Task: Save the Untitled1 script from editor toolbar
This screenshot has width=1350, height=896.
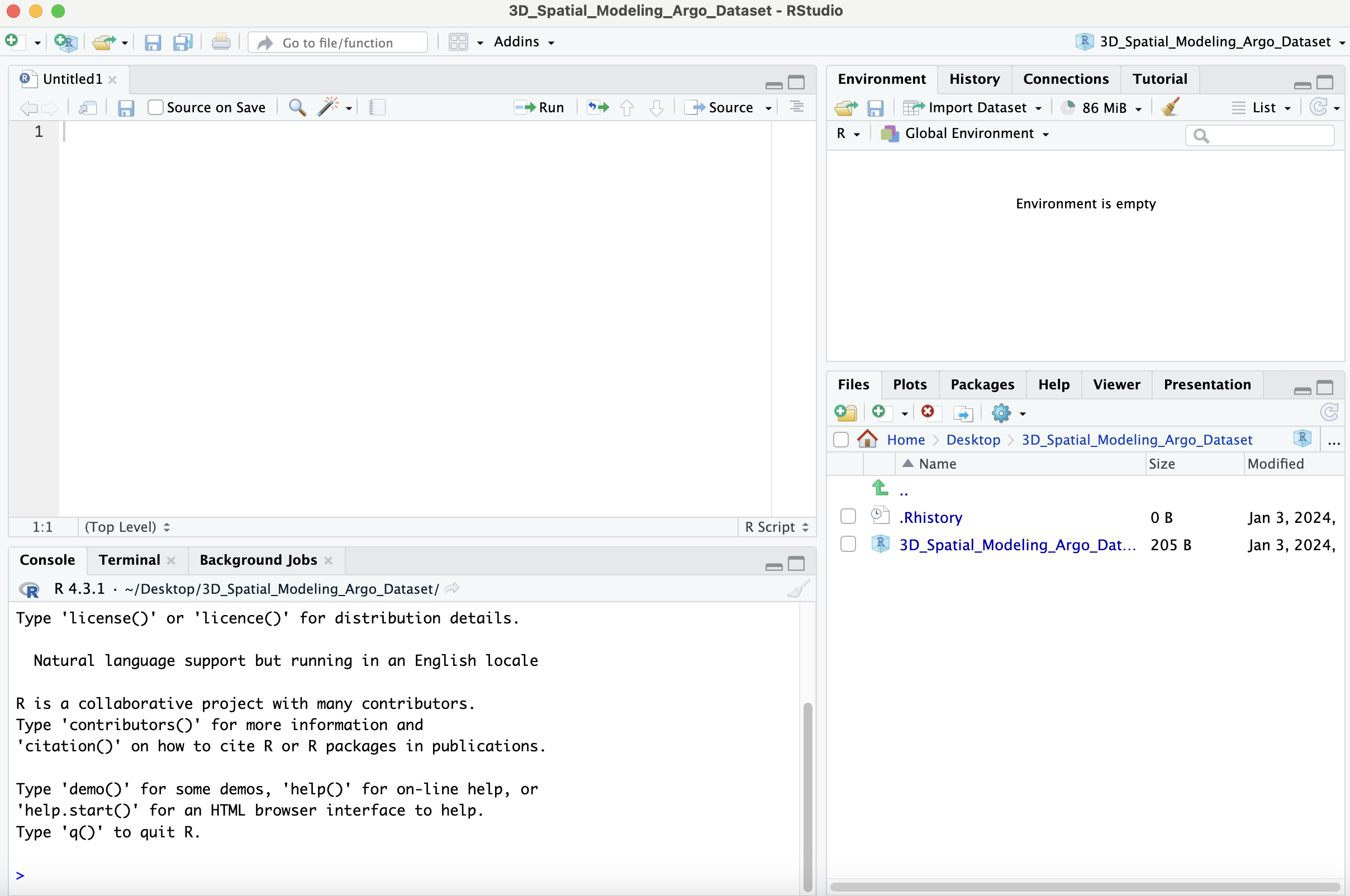Action: coord(126,107)
